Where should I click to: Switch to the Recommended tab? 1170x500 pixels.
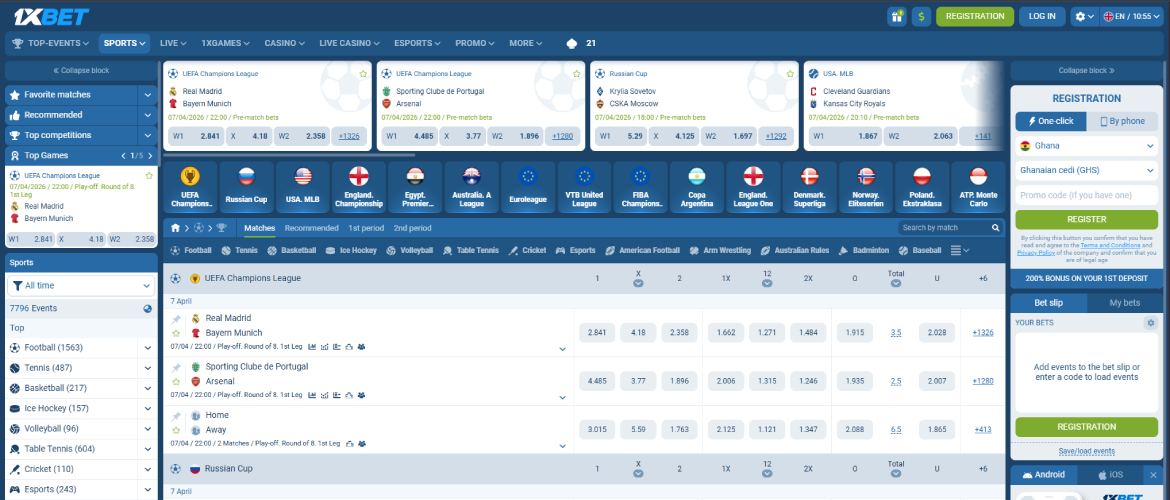click(x=311, y=228)
